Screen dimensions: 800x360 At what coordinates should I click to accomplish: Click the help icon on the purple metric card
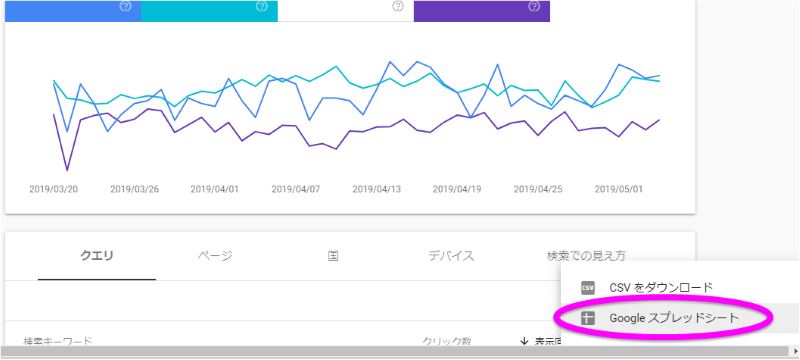point(534,7)
